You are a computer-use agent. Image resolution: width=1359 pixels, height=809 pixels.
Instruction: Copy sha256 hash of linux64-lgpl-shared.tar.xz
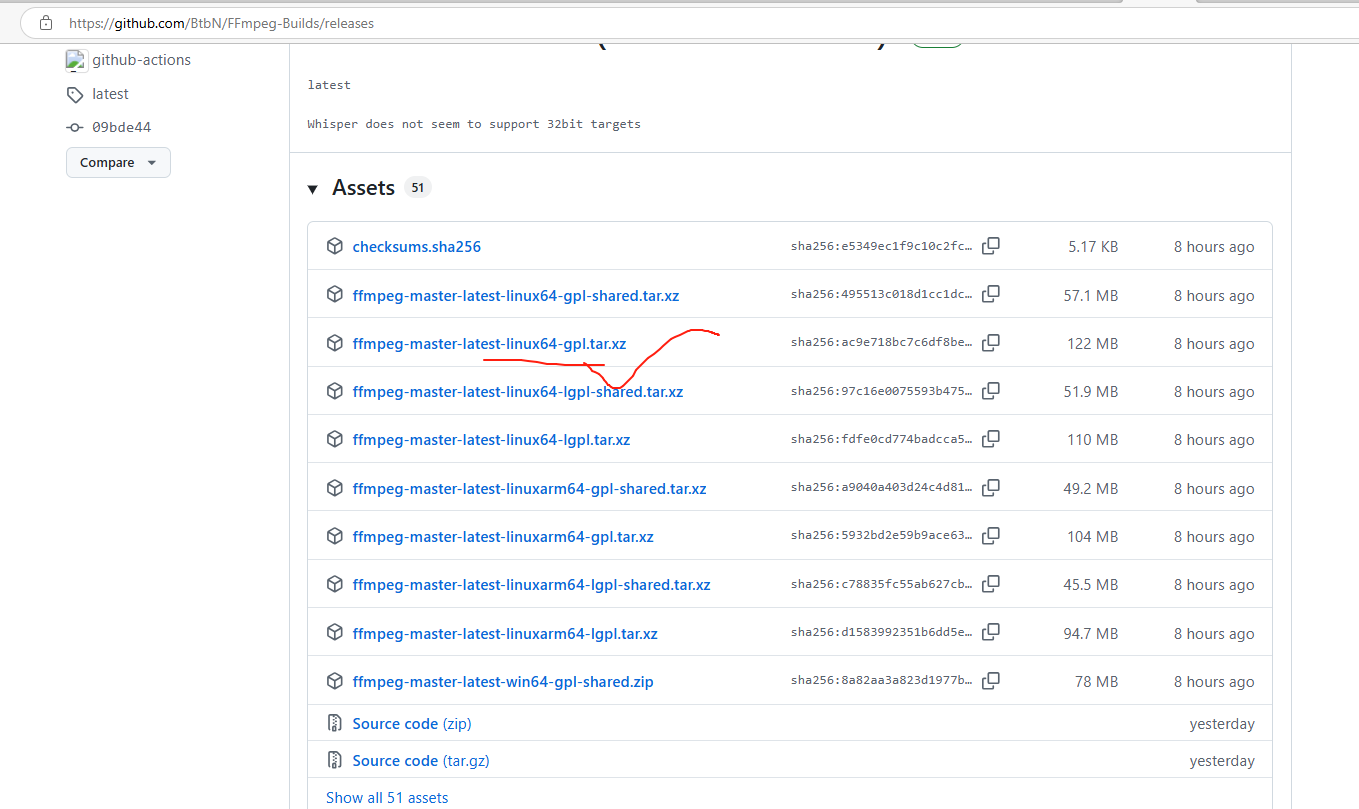991,391
